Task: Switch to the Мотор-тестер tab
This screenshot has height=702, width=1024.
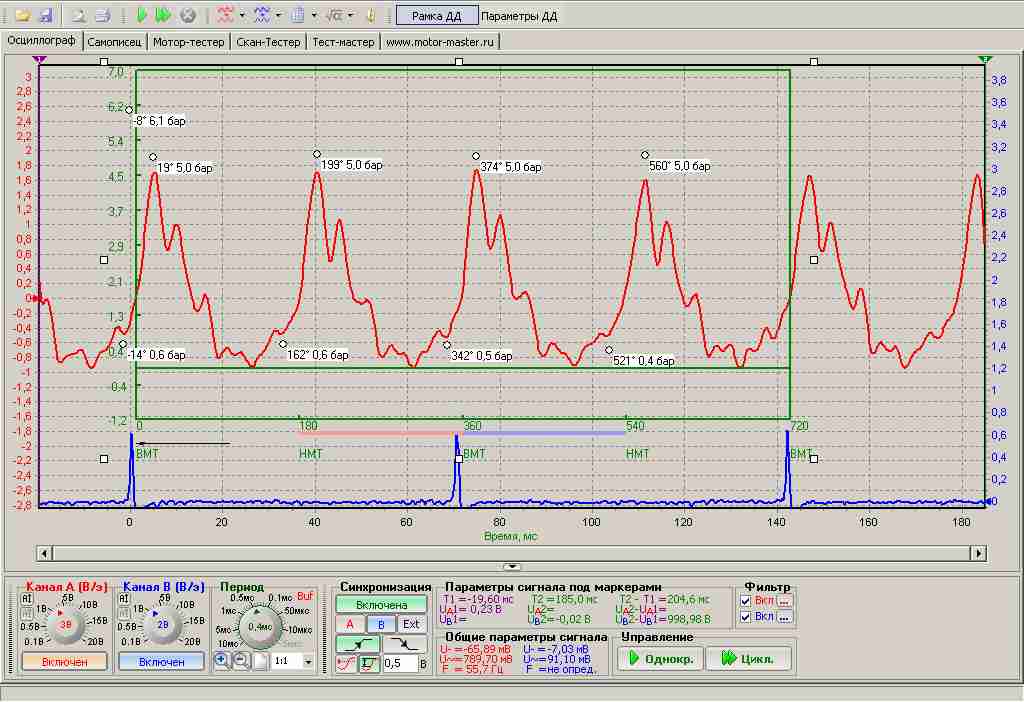Action: click(x=188, y=42)
